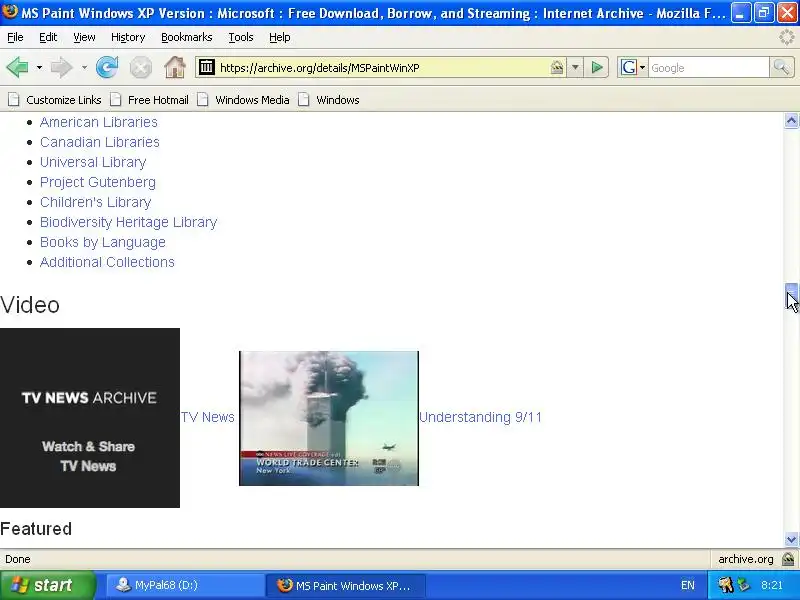Click the Free Hotmail bookmark page icon
The height and width of the screenshot is (600, 800).
point(116,99)
